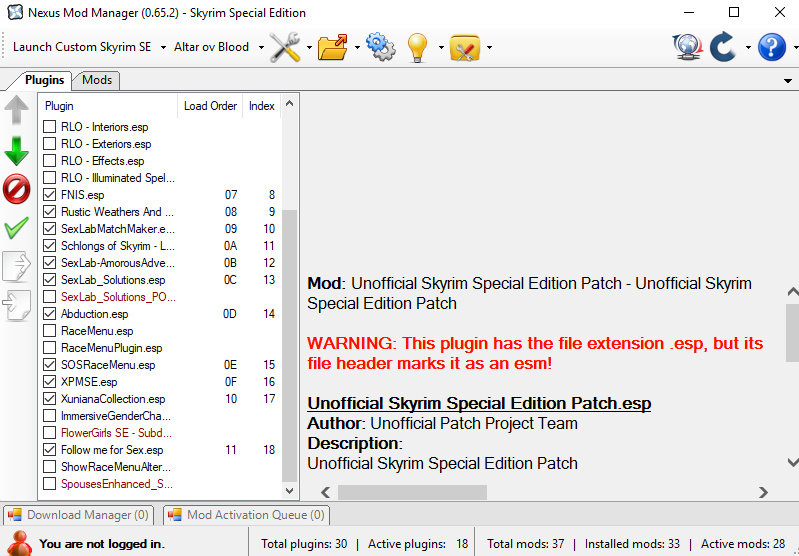Toggle SOSRaceMenu.esp checkbox
799x556 pixels.
[x=49, y=365]
